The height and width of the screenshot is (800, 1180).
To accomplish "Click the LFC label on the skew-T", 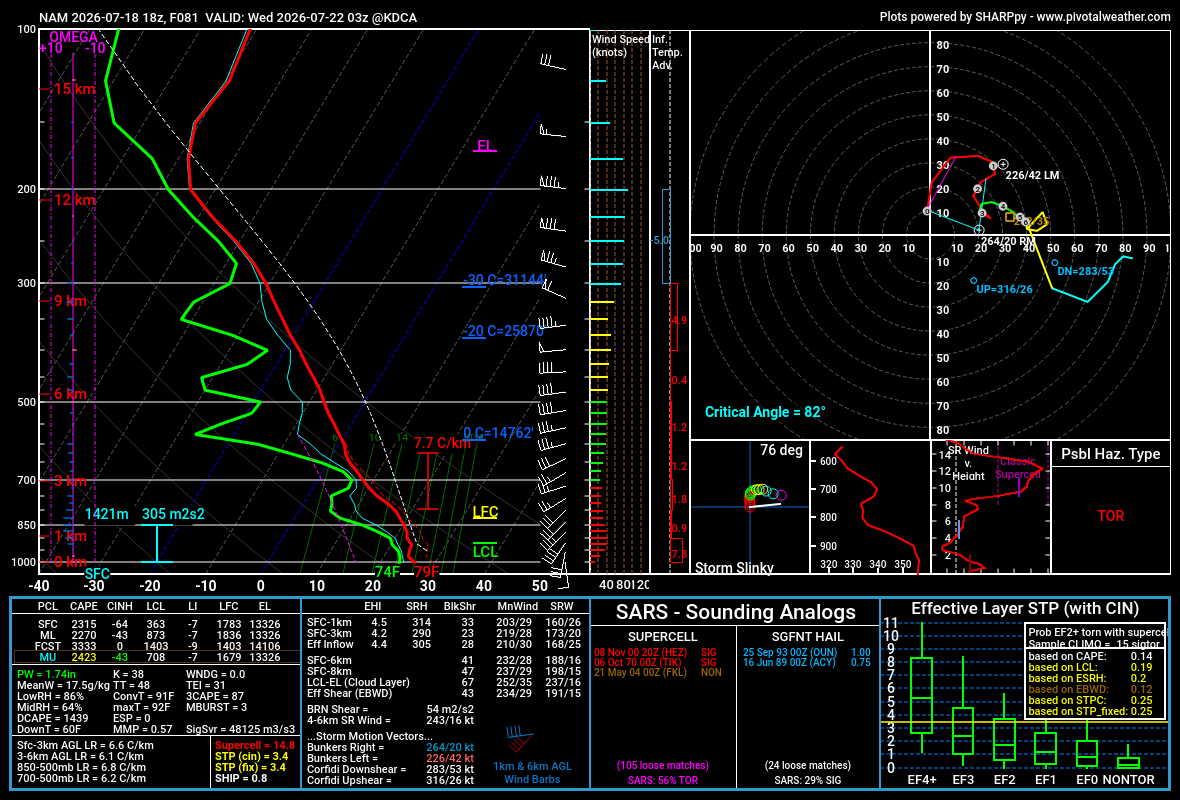I will pos(485,513).
